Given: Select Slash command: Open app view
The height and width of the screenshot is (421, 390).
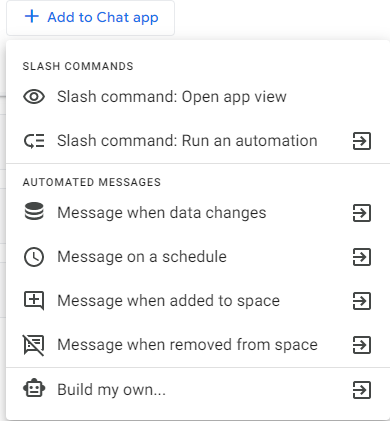Looking at the screenshot, I should [x=198, y=97].
